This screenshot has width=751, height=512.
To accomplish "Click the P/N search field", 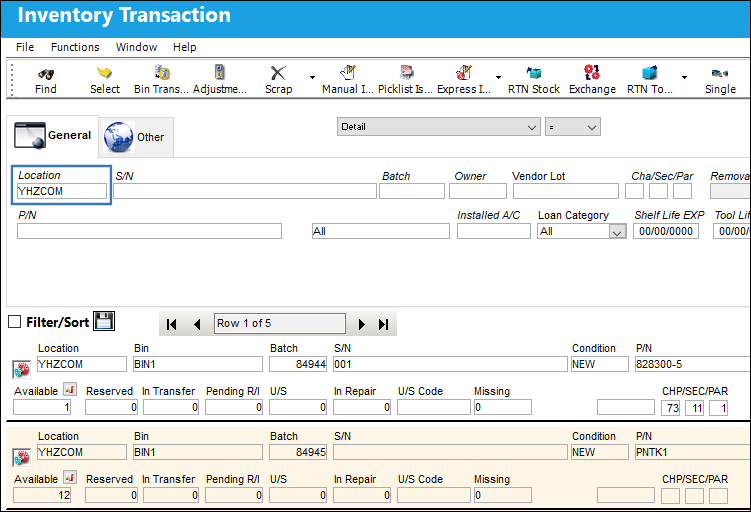I will tap(149, 231).
